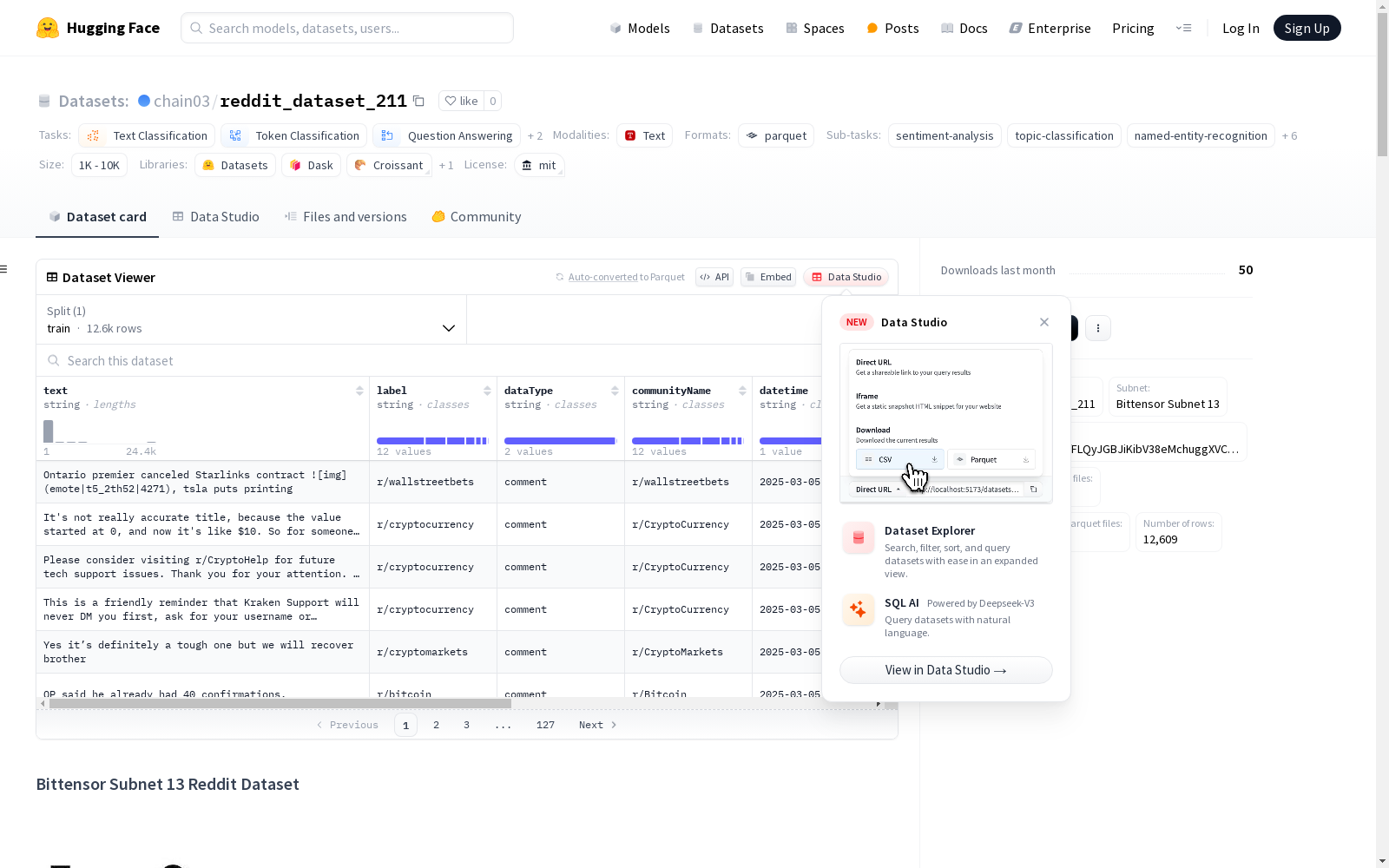Viewport: 1389px width, 868px height.
Task: Sort the label column
Action: point(487,391)
